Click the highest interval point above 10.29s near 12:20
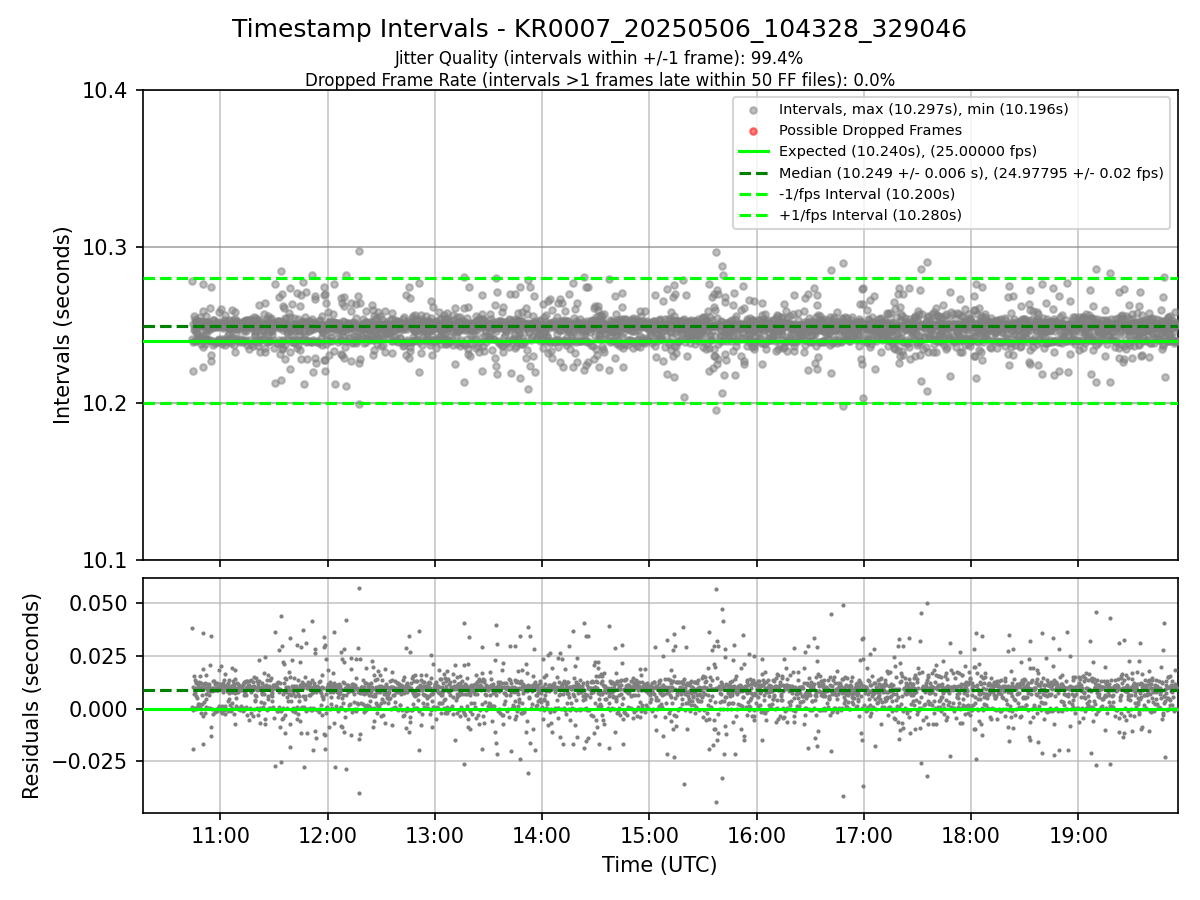The height and width of the screenshot is (900, 1200). point(359,251)
